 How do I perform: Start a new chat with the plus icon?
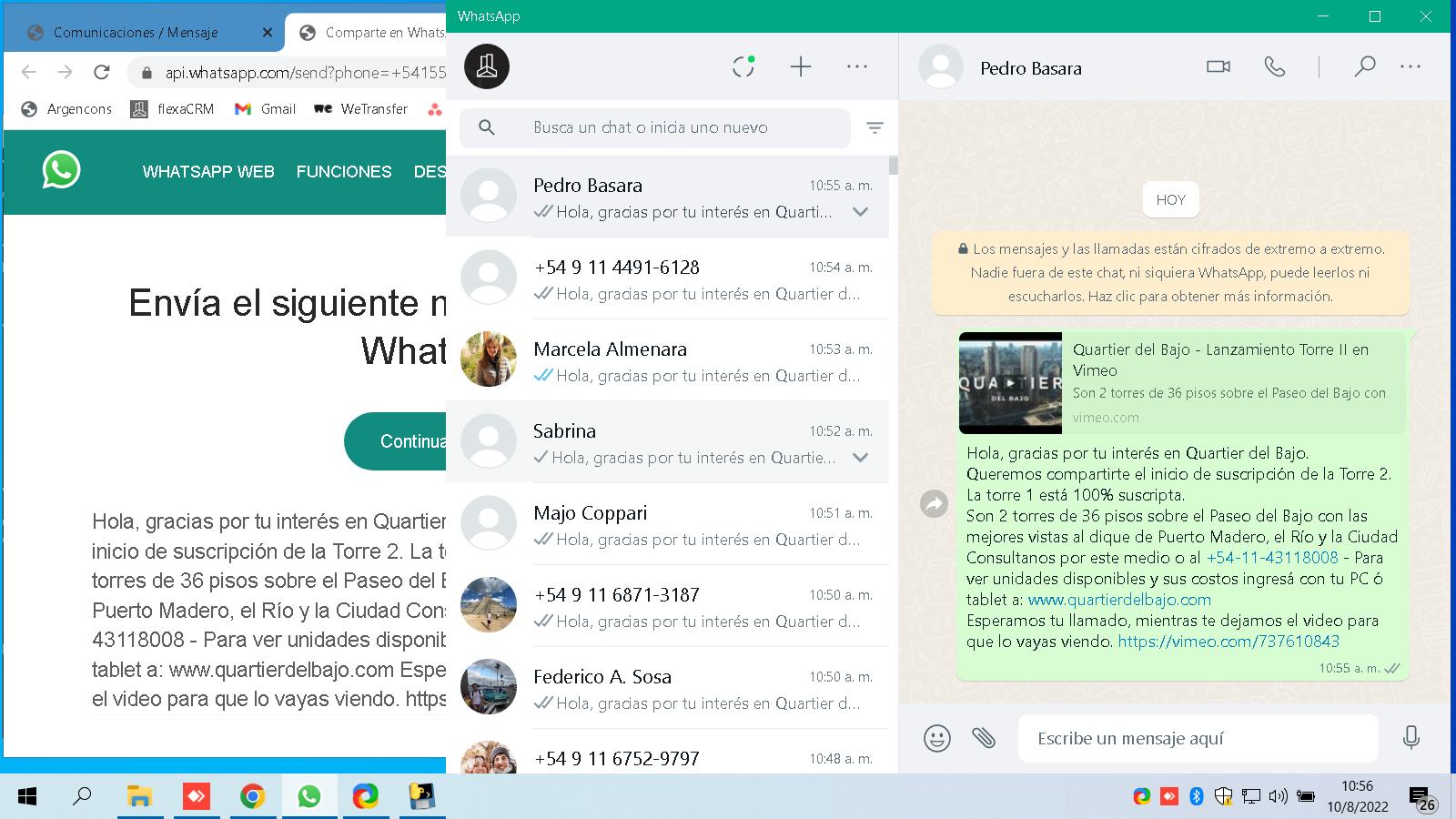pyautogui.click(x=801, y=66)
